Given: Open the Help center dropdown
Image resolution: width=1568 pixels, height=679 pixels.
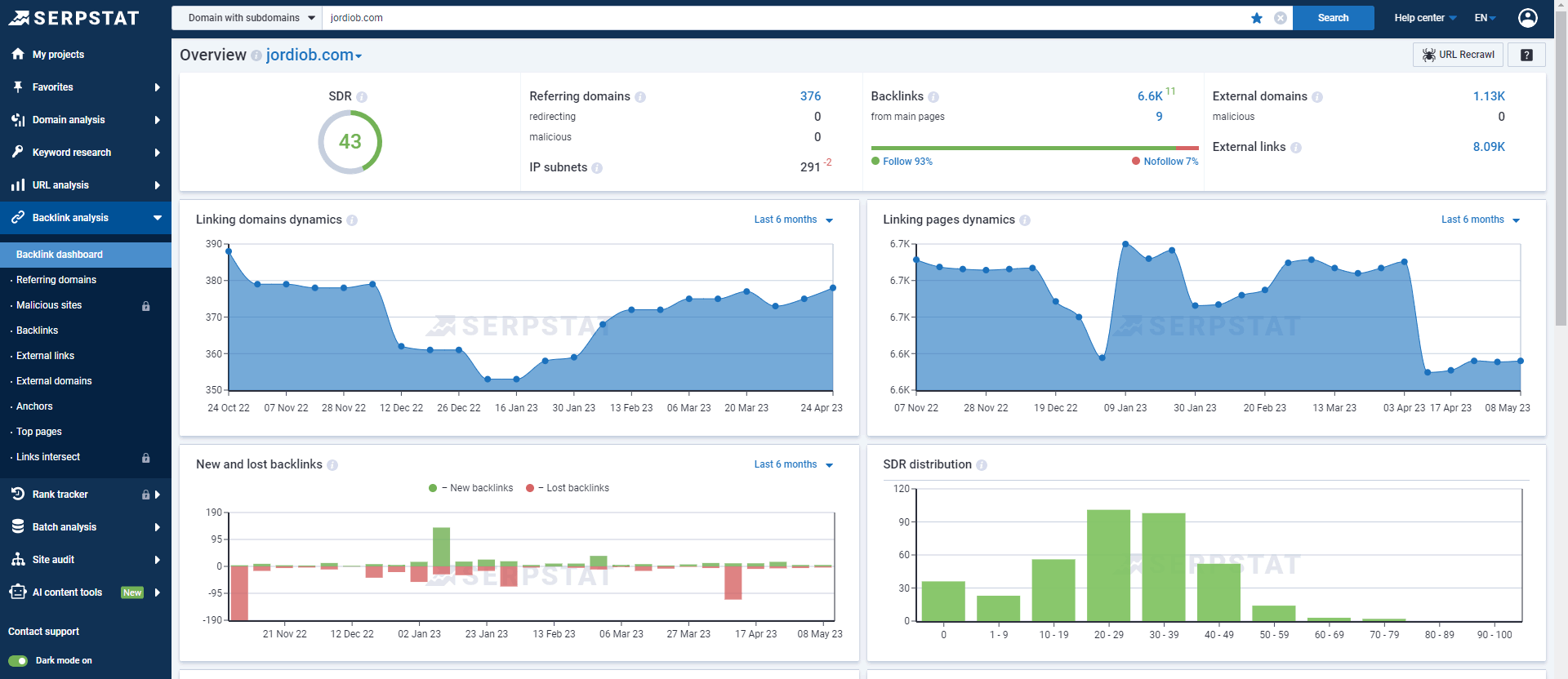Looking at the screenshot, I should (1425, 18).
